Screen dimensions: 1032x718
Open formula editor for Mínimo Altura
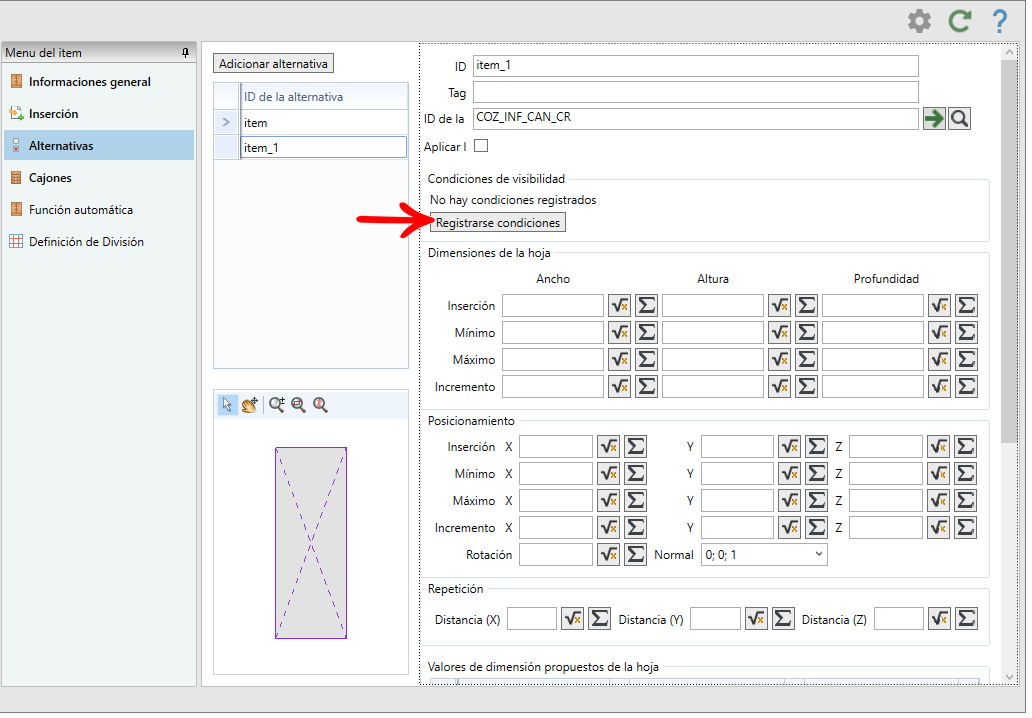click(x=780, y=332)
